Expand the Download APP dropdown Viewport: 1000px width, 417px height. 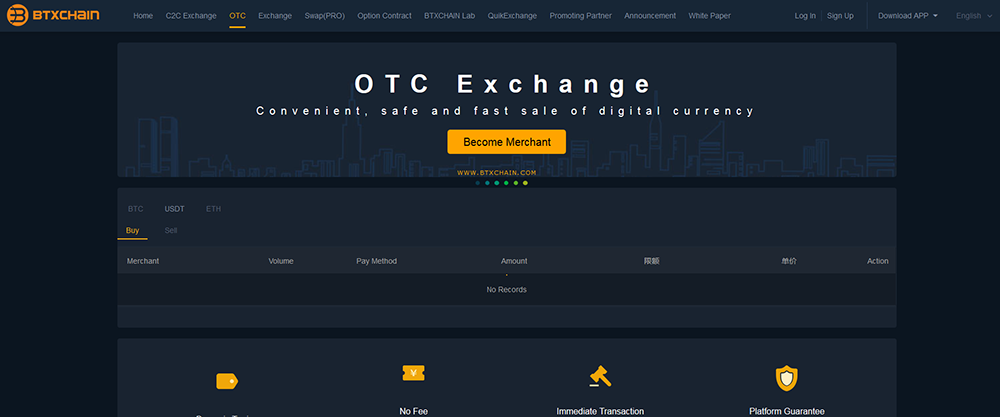[907, 16]
